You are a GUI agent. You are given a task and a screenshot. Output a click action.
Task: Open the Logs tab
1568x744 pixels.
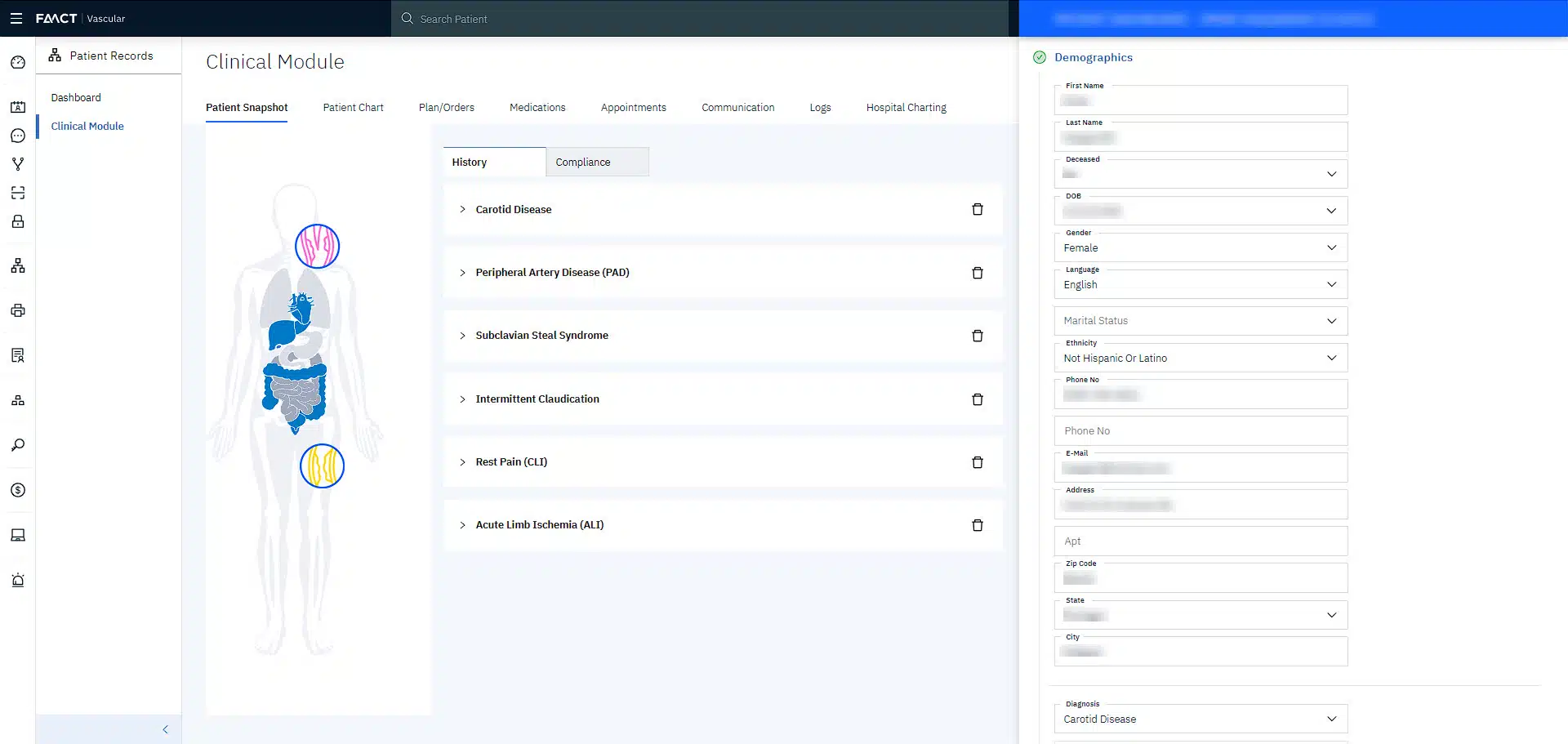pos(820,108)
